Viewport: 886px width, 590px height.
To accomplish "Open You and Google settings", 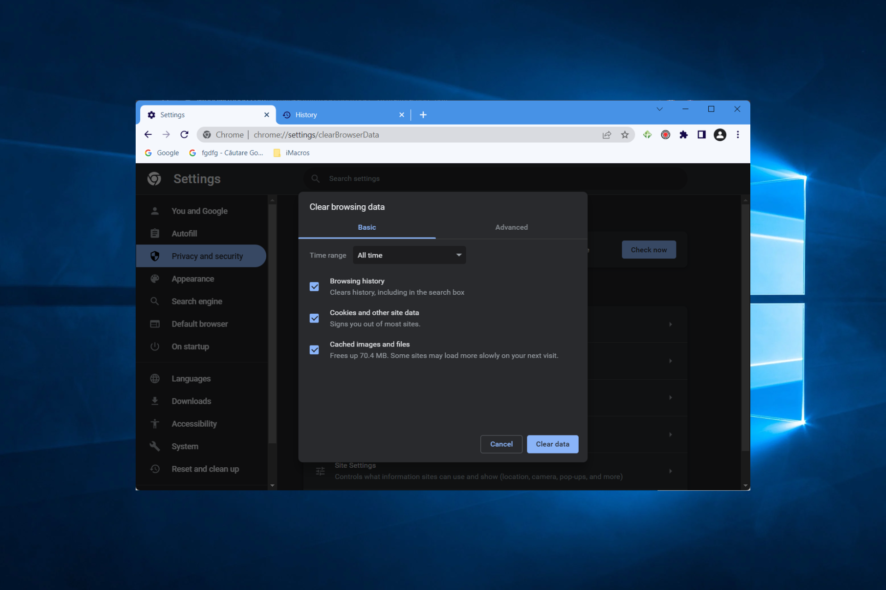I will coord(201,211).
